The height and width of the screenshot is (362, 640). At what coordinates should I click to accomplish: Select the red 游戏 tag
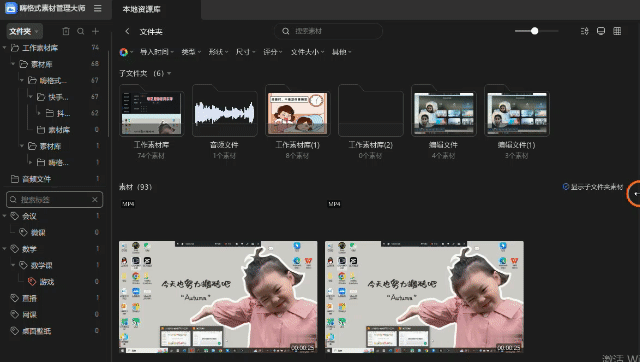click(47, 282)
